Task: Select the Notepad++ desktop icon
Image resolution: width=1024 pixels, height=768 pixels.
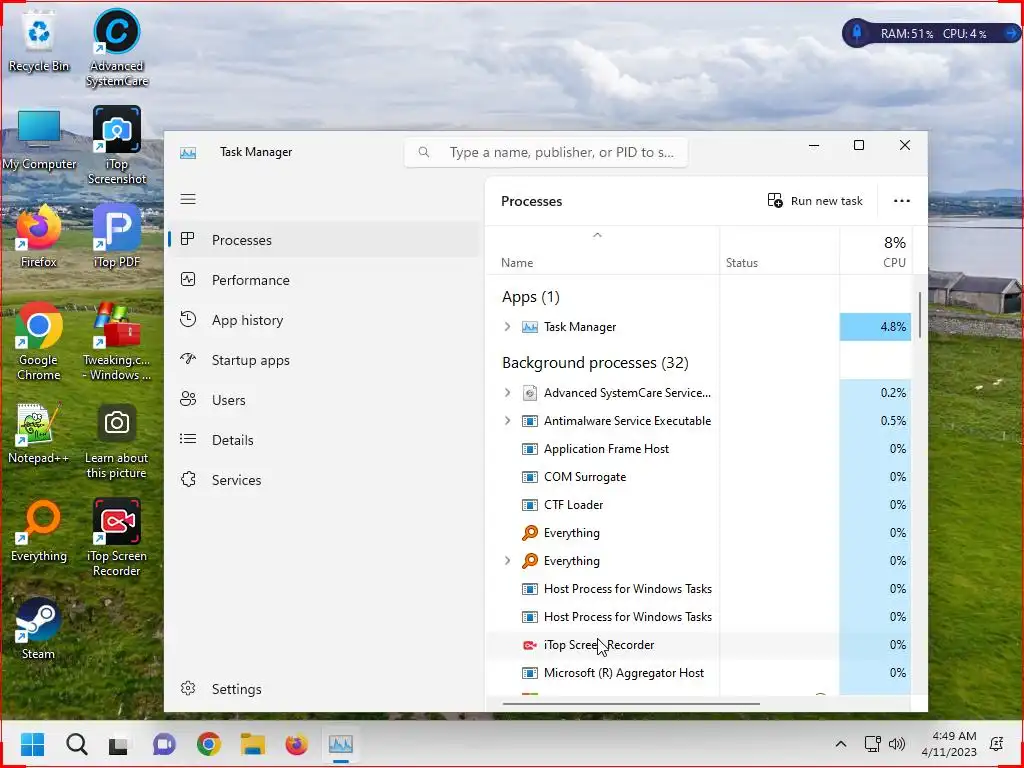Action: [39, 433]
